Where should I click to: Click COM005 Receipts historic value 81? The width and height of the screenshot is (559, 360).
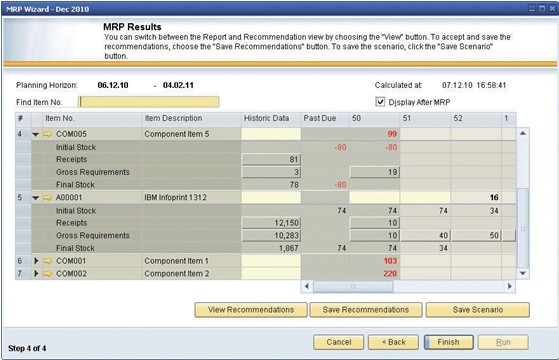[x=271, y=159]
